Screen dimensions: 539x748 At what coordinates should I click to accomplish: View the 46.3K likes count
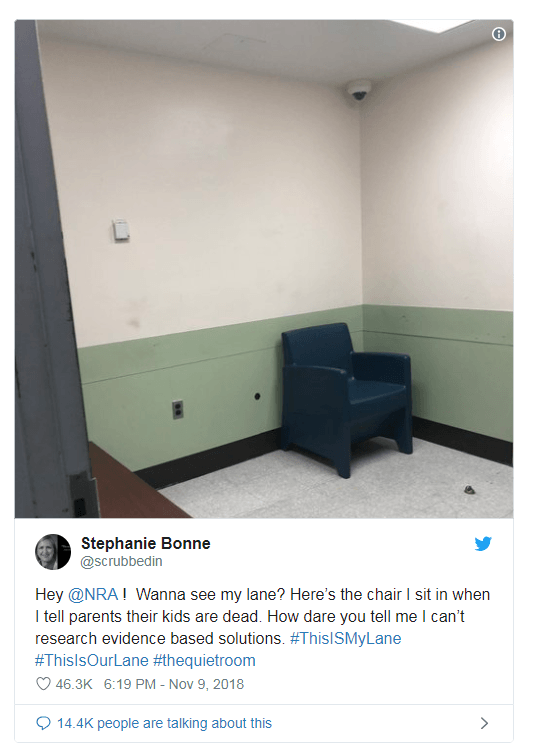(x=74, y=684)
